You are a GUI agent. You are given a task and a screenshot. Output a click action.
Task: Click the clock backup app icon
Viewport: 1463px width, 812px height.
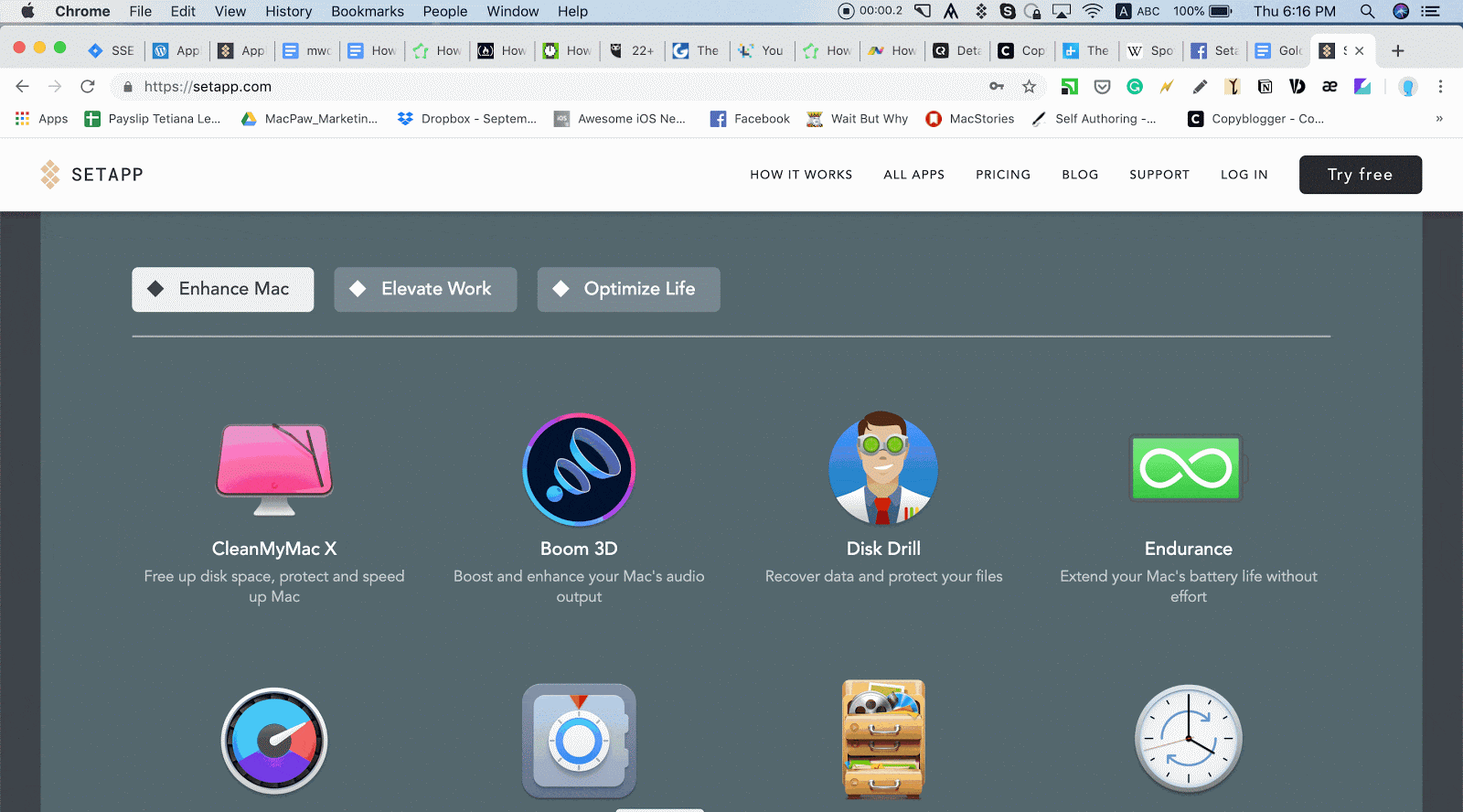(x=1188, y=739)
